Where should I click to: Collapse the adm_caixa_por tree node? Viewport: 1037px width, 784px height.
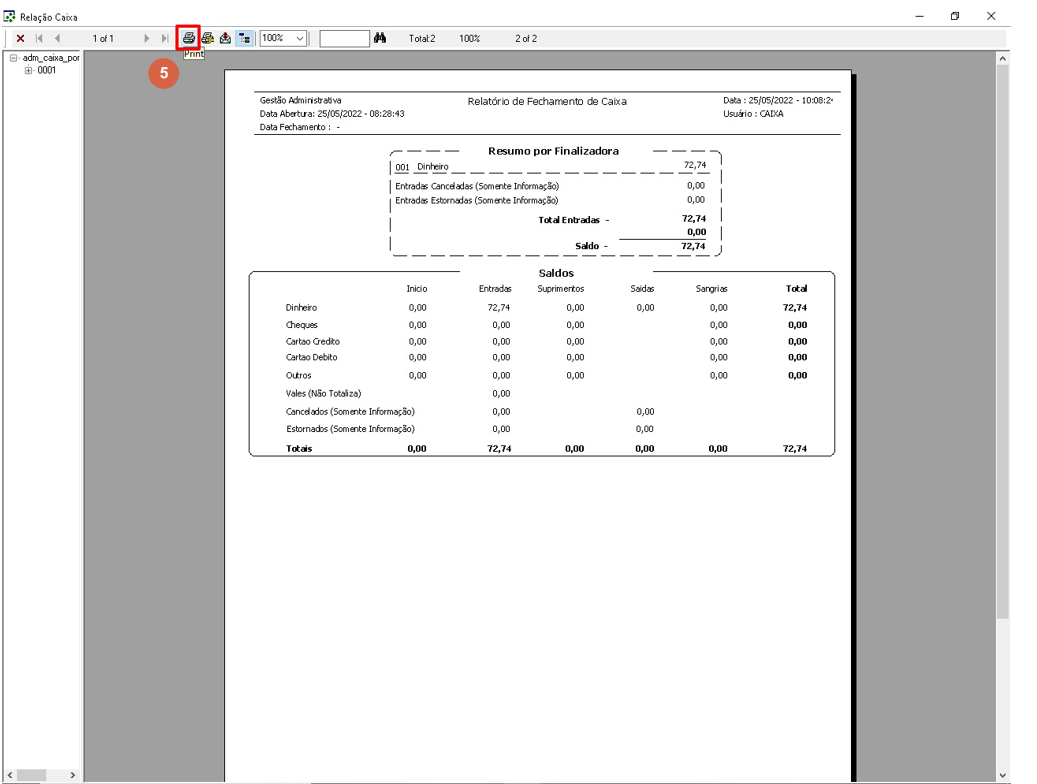(13, 58)
